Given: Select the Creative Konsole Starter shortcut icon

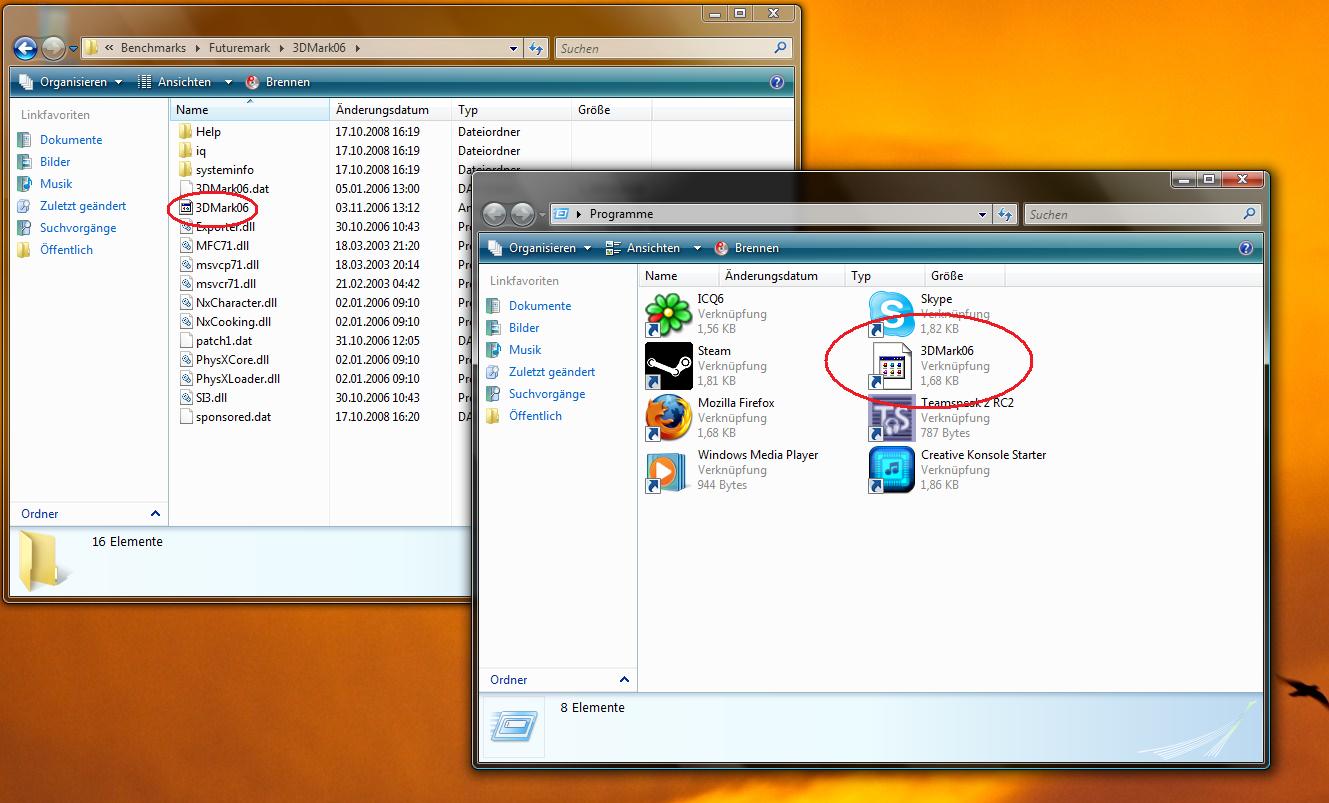Looking at the screenshot, I should coord(891,470).
